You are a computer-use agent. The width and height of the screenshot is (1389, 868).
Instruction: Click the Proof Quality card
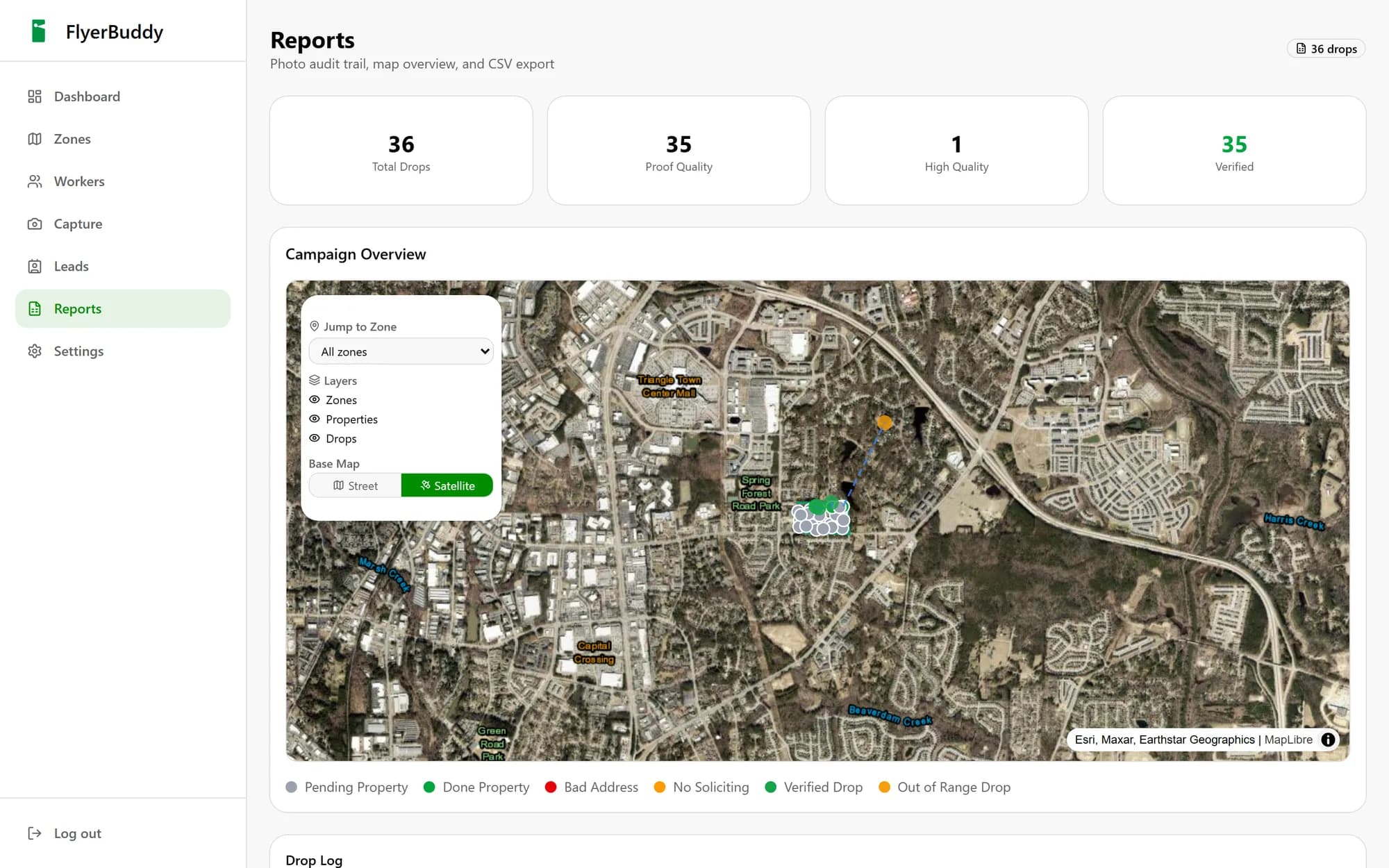[x=679, y=150]
